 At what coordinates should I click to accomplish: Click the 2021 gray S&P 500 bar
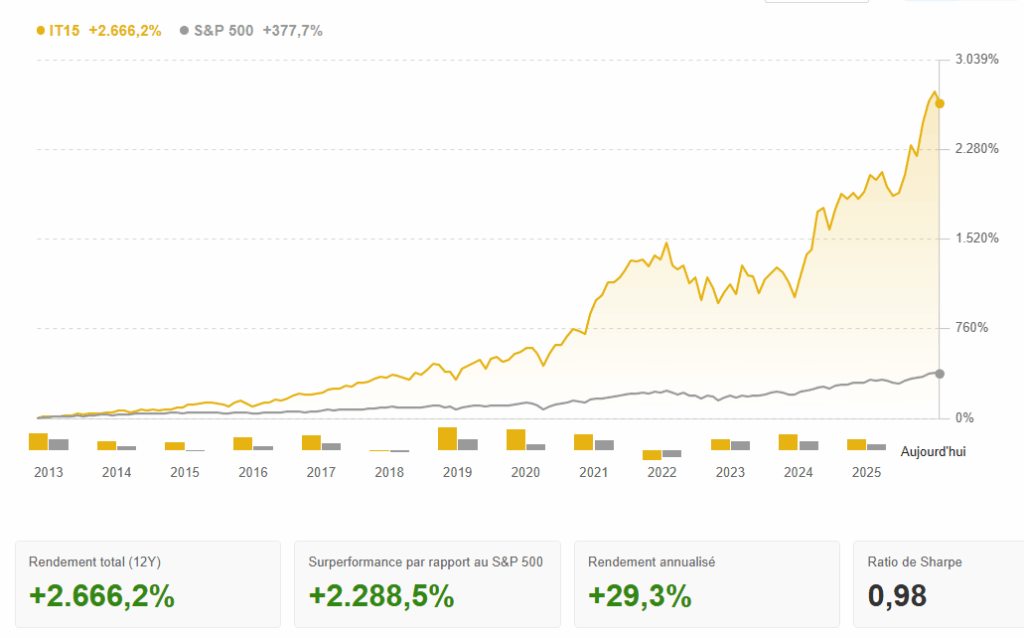point(604,444)
